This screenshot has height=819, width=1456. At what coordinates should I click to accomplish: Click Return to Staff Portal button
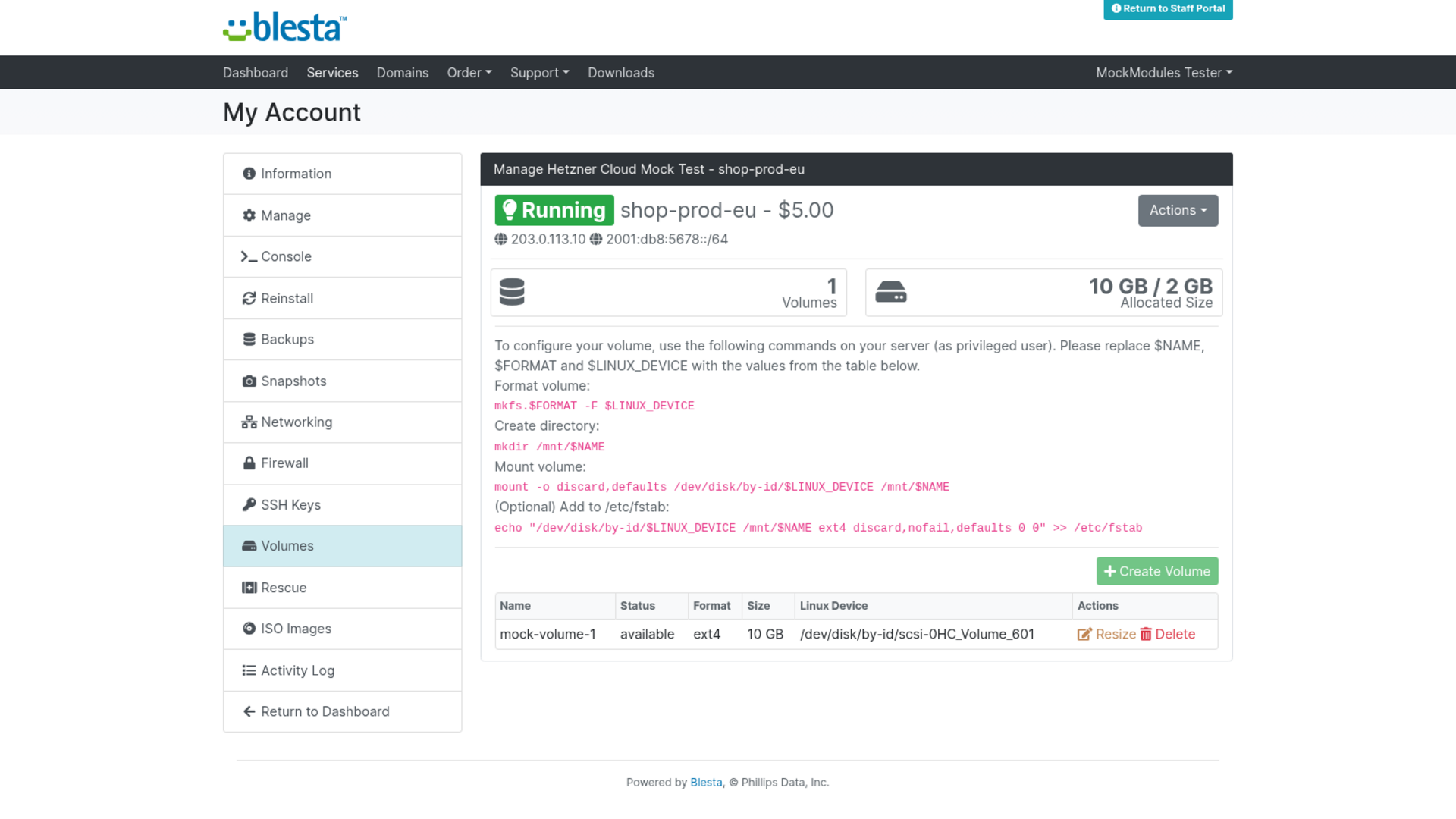pyautogui.click(x=1168, y=9)
